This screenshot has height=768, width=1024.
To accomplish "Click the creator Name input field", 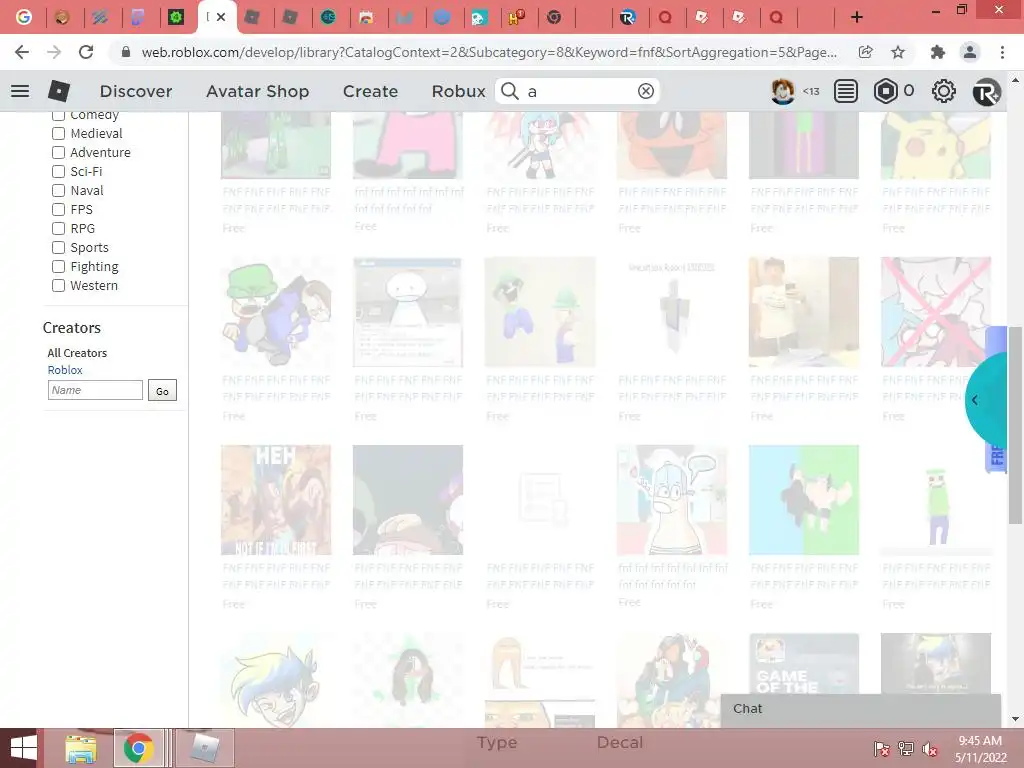I will pos(95,390).
